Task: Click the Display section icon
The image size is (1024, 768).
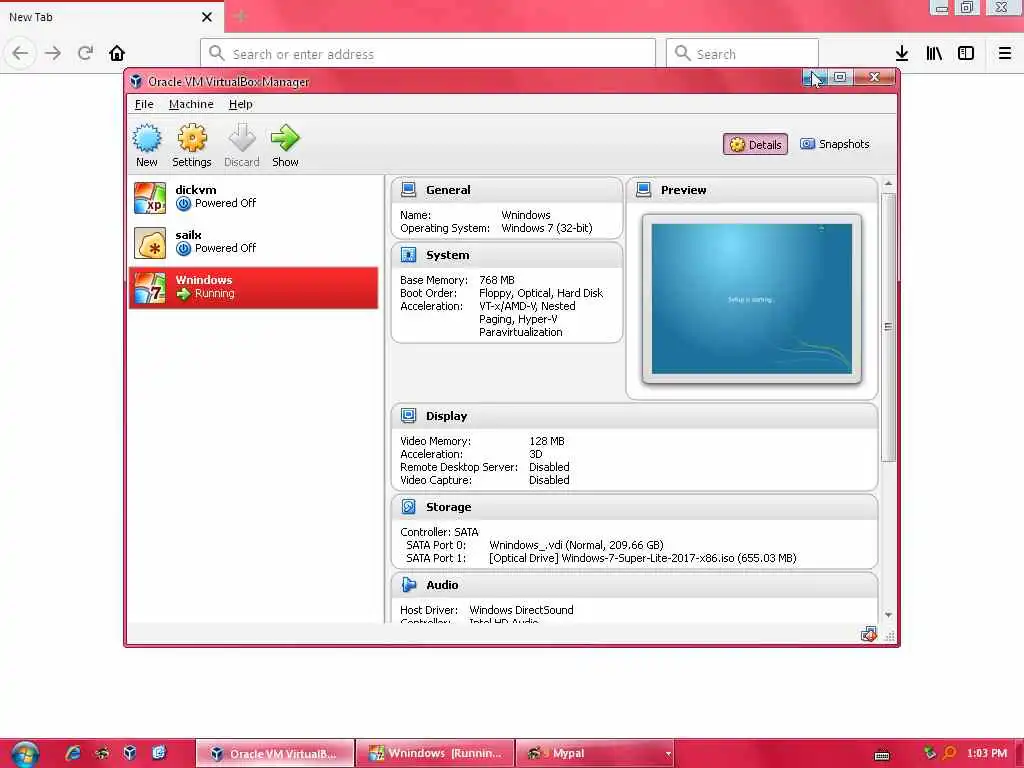Action: pyautogui.click(x=409, y=416)
